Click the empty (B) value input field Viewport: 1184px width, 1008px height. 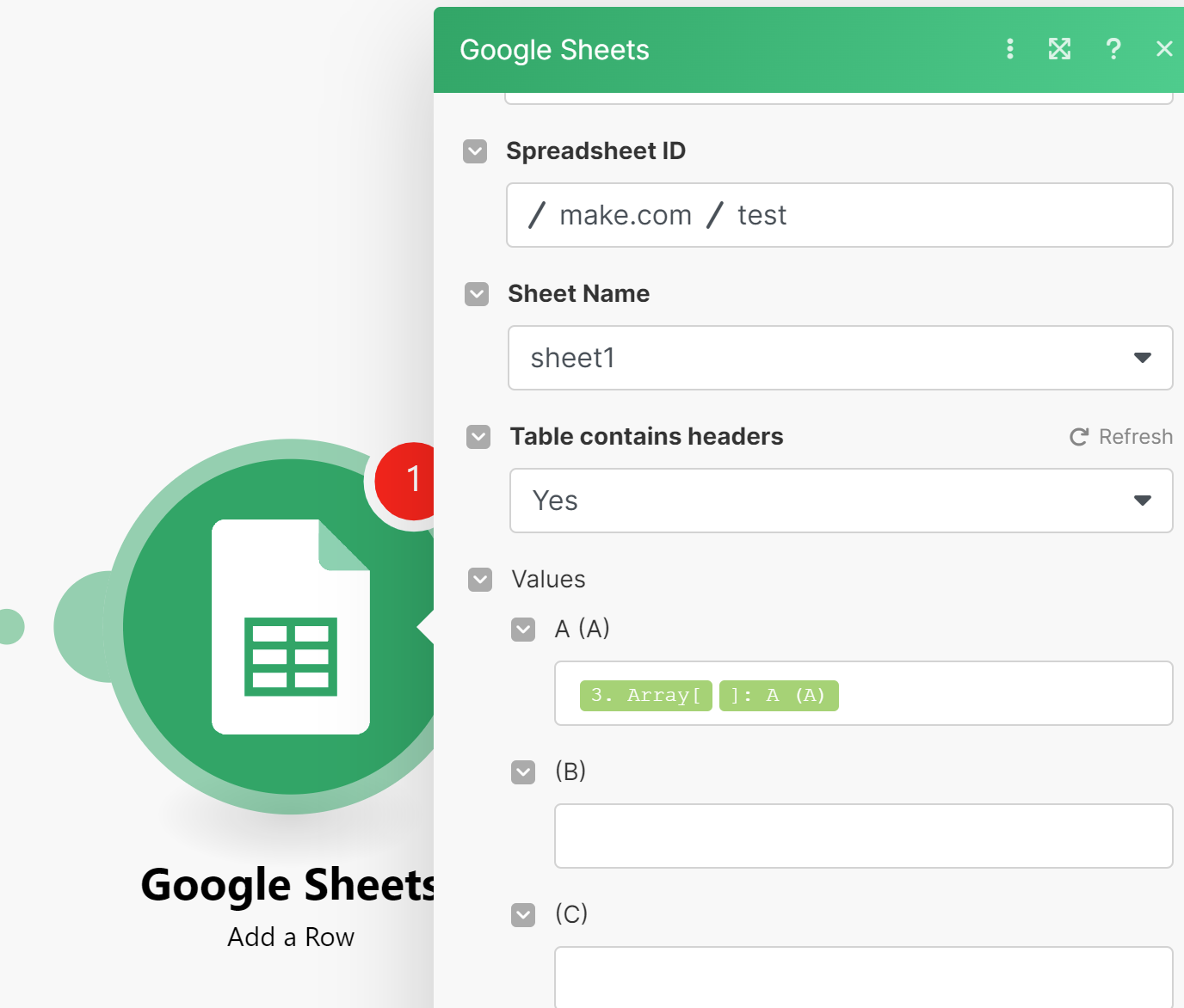pos(864,836)
